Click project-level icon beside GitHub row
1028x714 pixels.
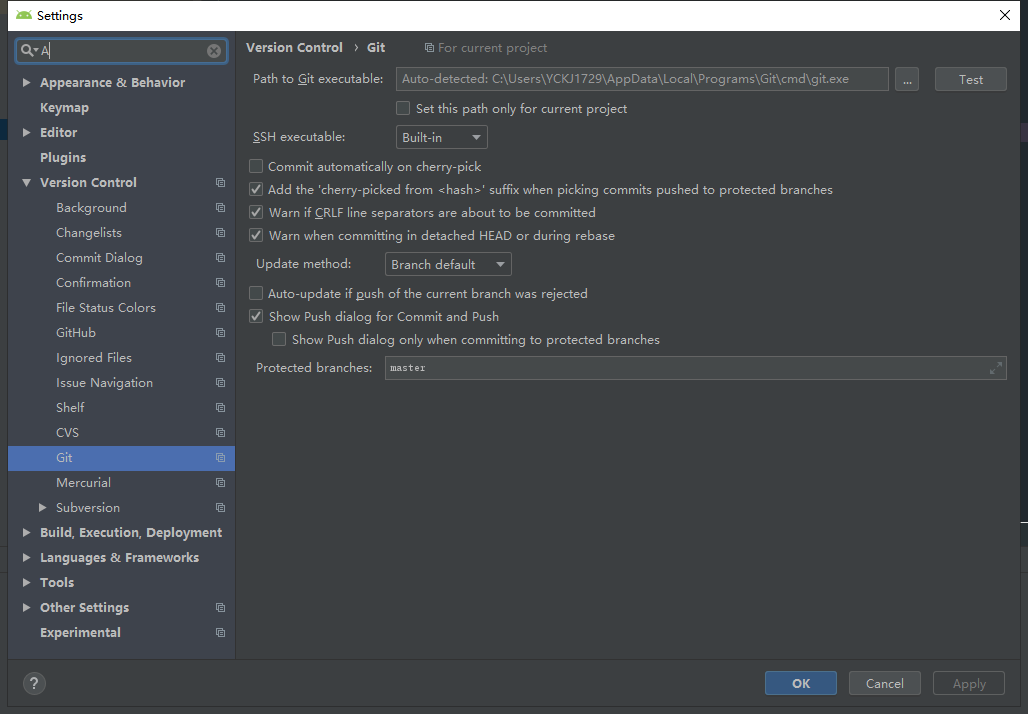(220, 332)
